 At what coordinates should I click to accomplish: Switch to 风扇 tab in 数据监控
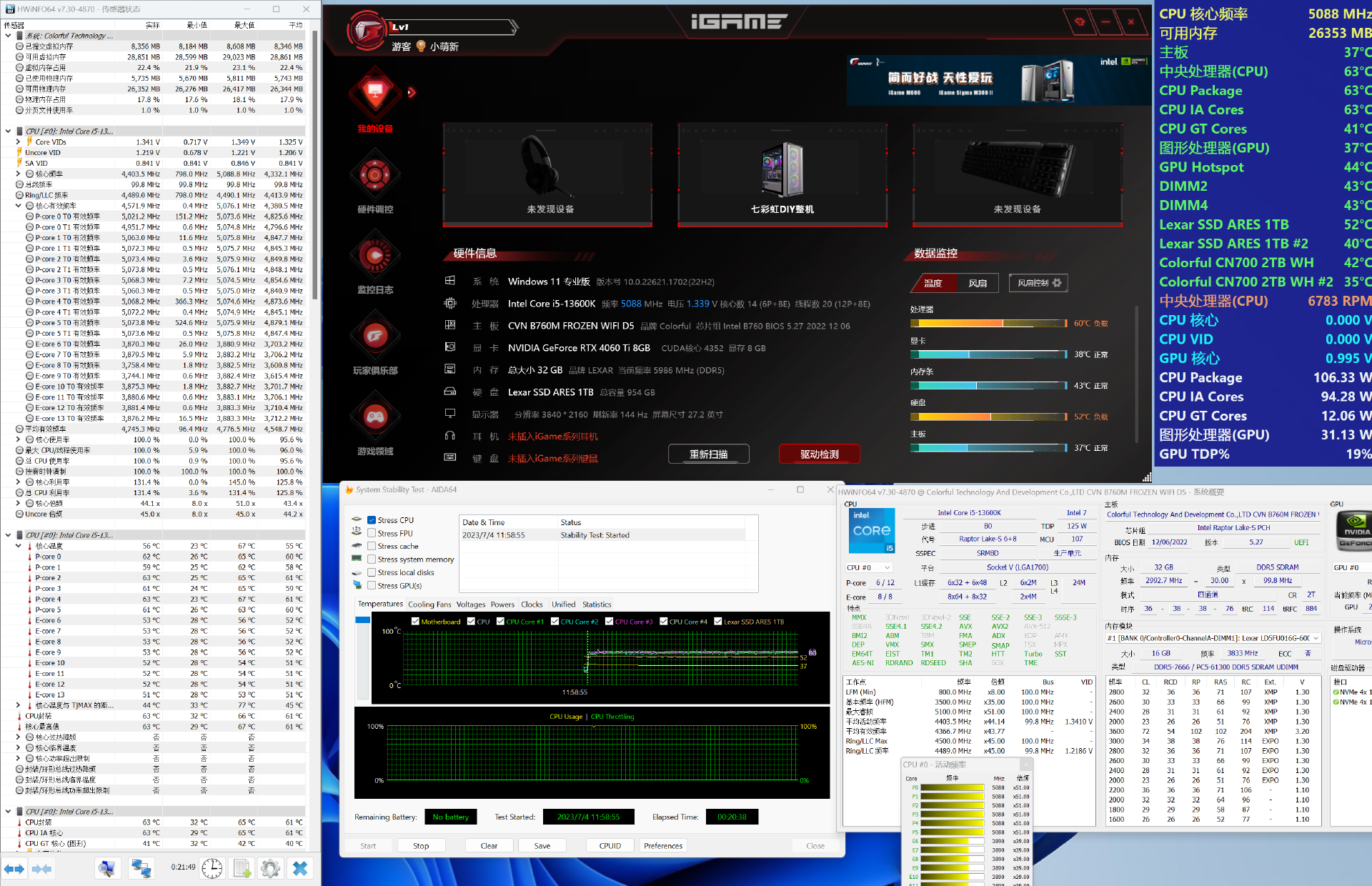[978, 283]
